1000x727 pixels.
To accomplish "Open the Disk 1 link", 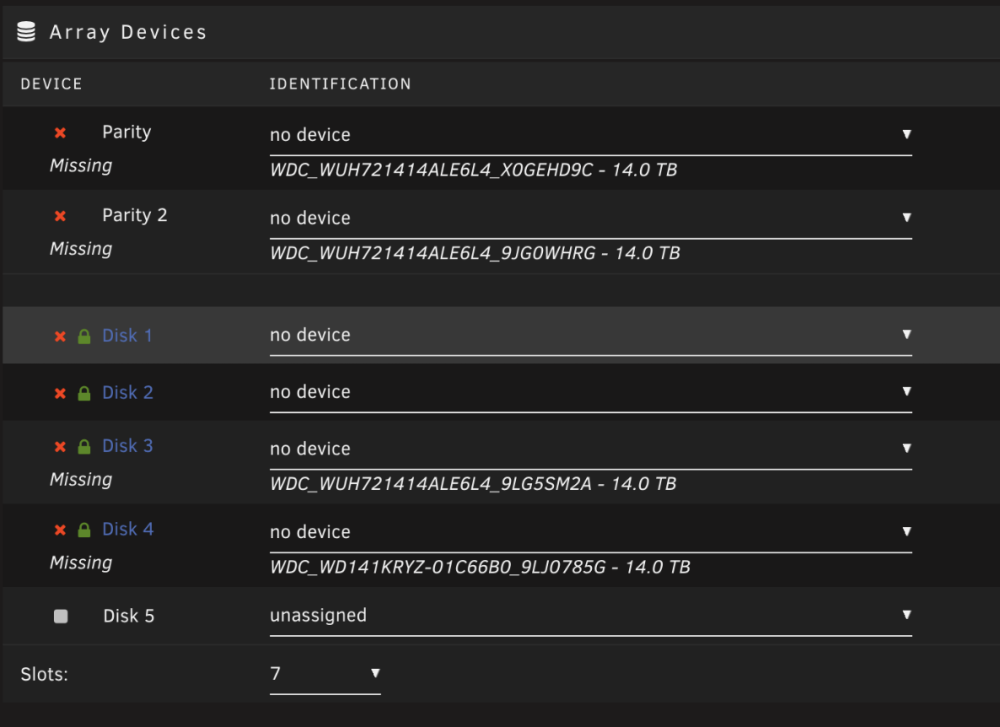I will tap(127, 335).
